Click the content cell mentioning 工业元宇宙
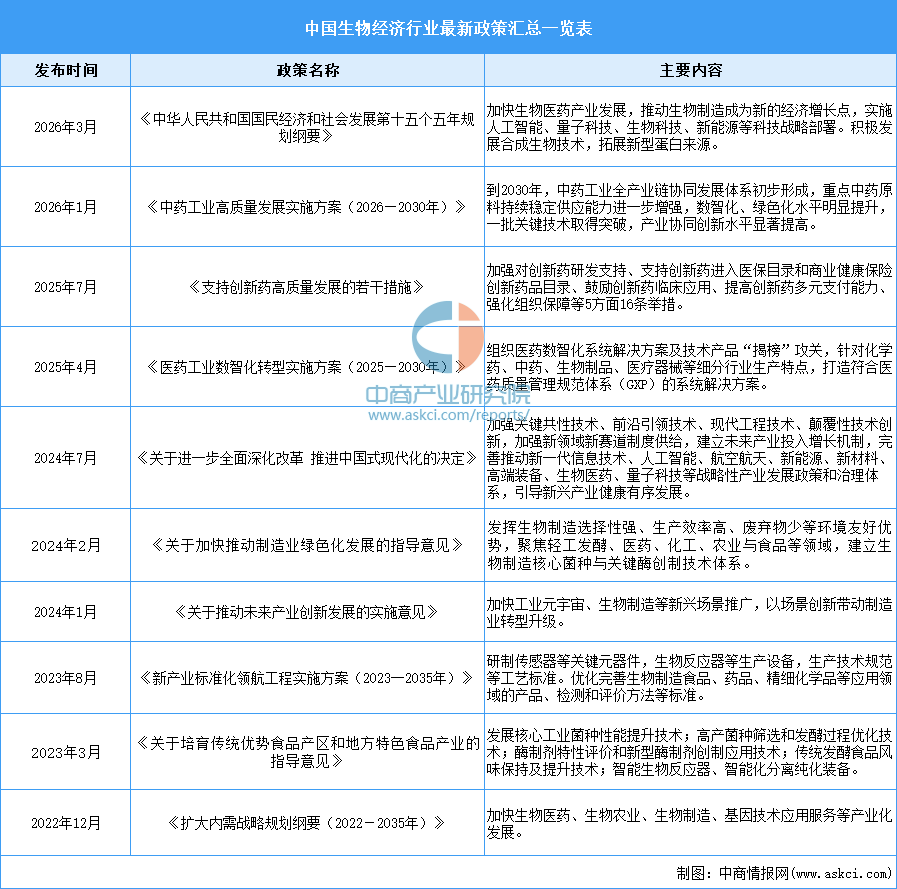 coord(690,610)
